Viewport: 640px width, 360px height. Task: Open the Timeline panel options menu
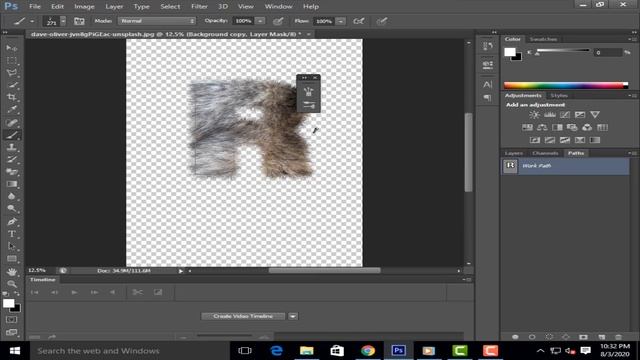[x=467, y=280]
